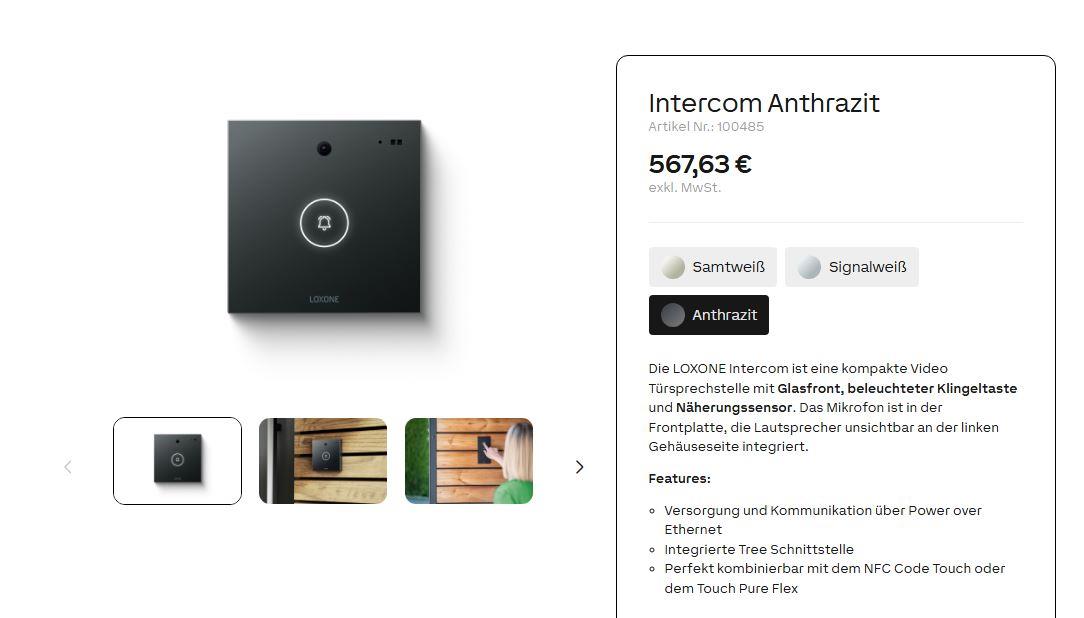Click the LOXONE logo on the device

[x=324, y=299]
